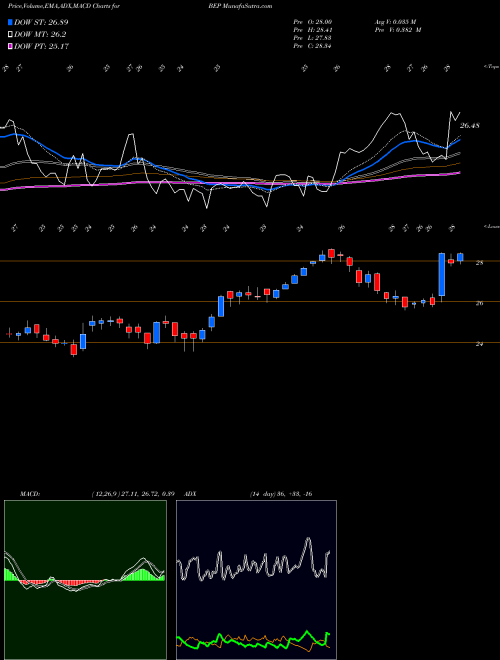
Task: Click the 24 price axis label
Action: pyautogui.click(x=479, y=344)
